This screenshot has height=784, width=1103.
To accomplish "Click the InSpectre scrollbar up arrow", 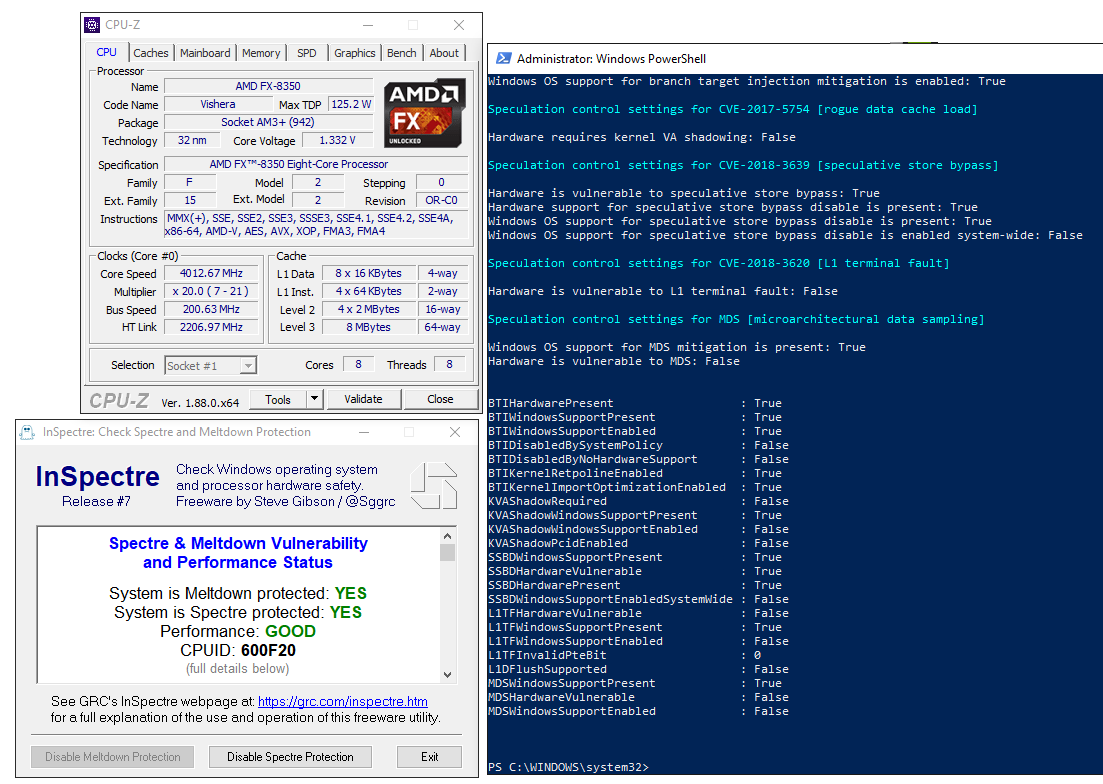I will [447, 536].
